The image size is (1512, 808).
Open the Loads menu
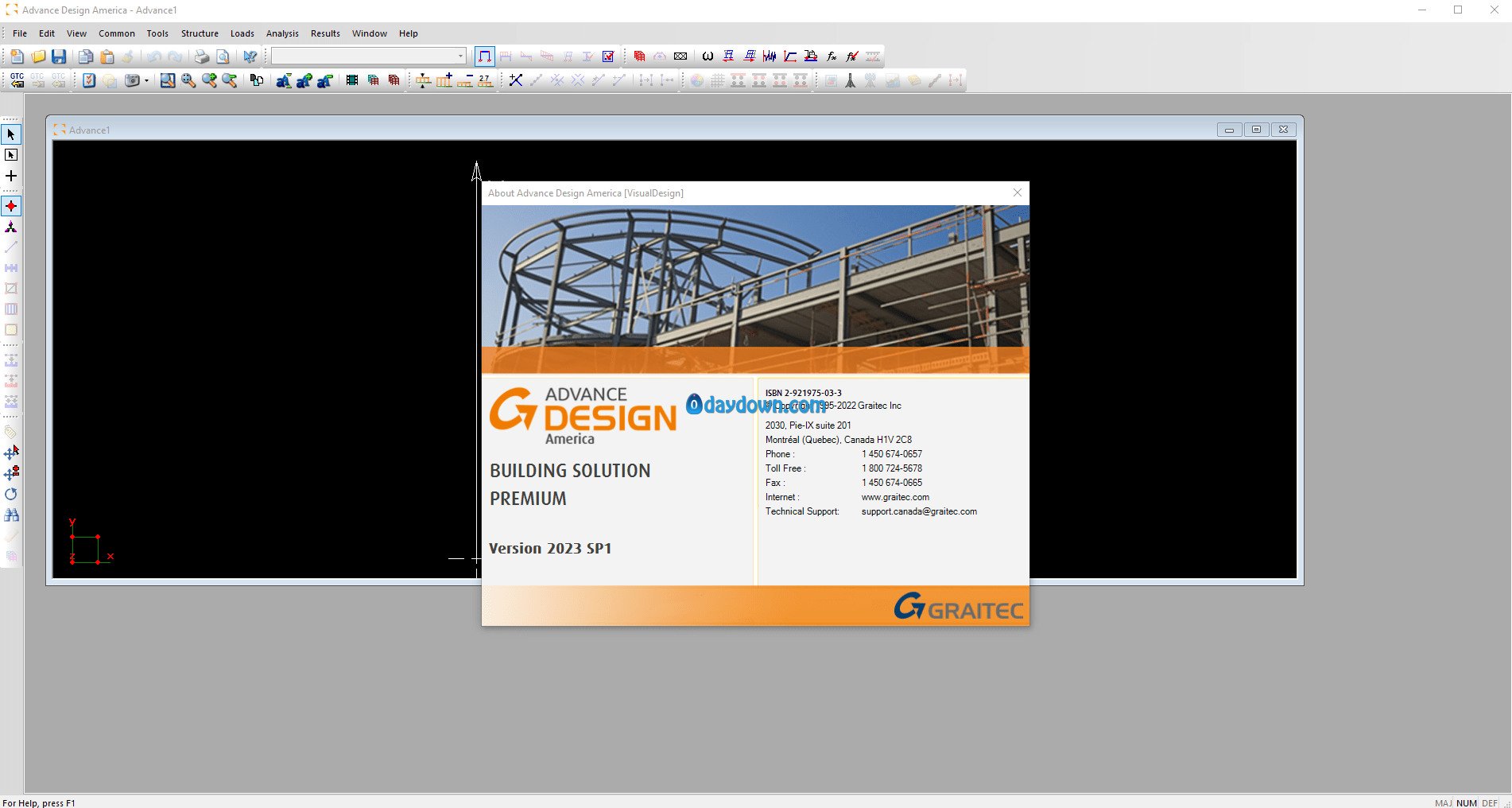[242, 33]
